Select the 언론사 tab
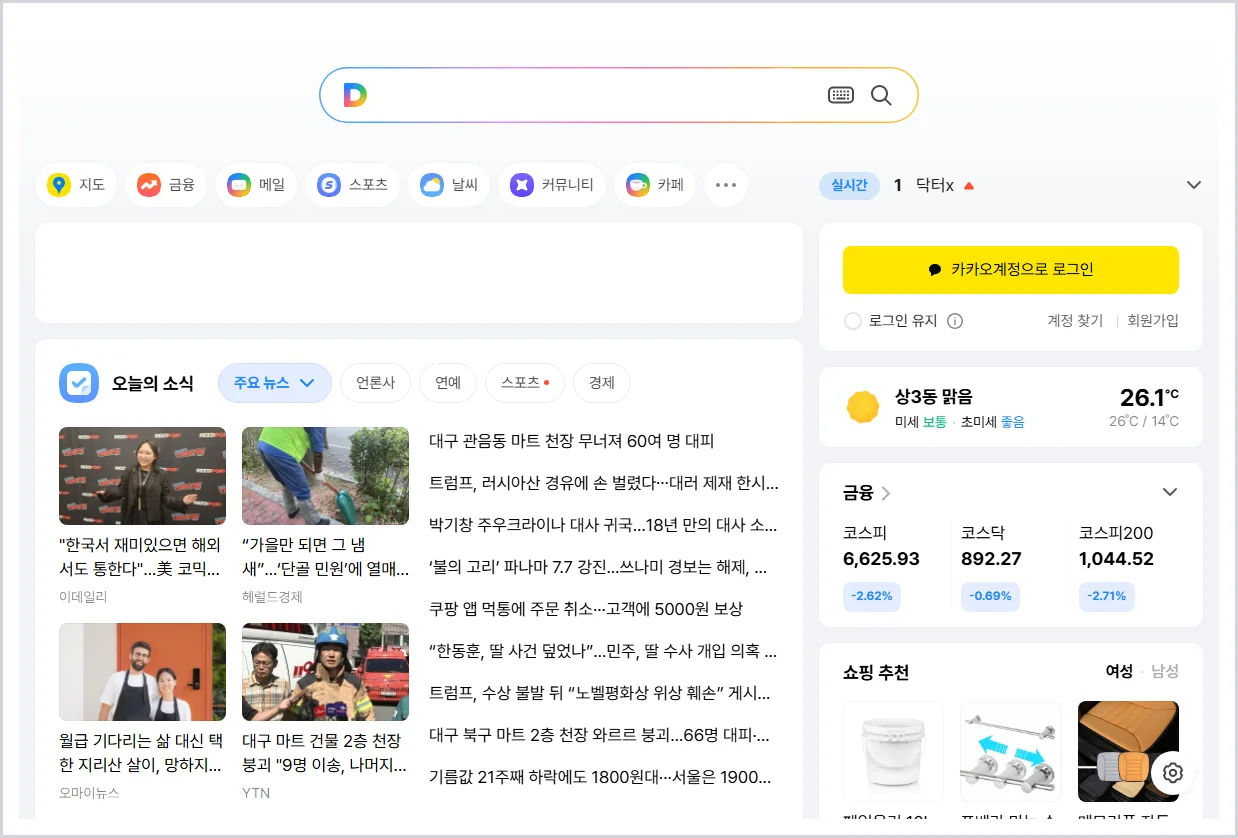This screenshot has height=838, width=1238. 376,383
